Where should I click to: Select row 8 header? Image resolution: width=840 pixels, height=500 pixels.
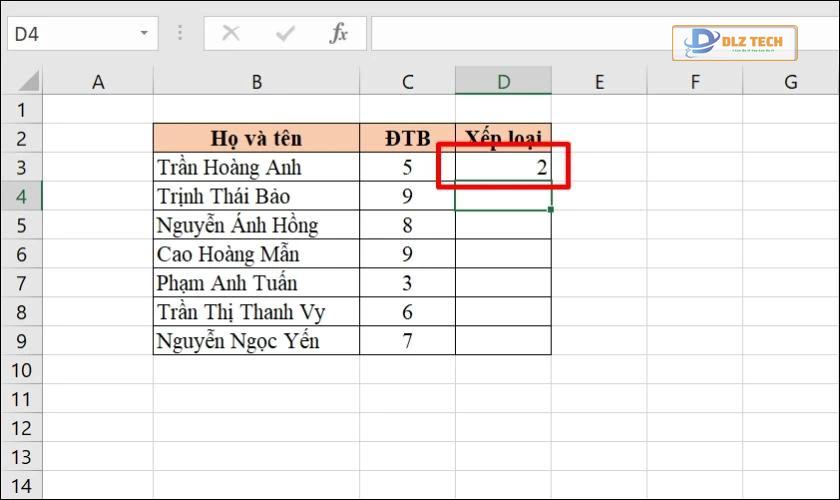[x=21, y=312]
